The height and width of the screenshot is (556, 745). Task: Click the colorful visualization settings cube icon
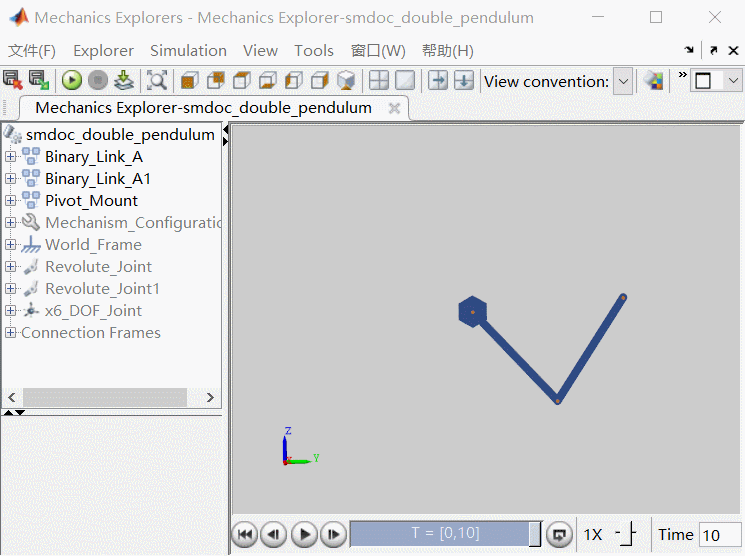(655, 81)
